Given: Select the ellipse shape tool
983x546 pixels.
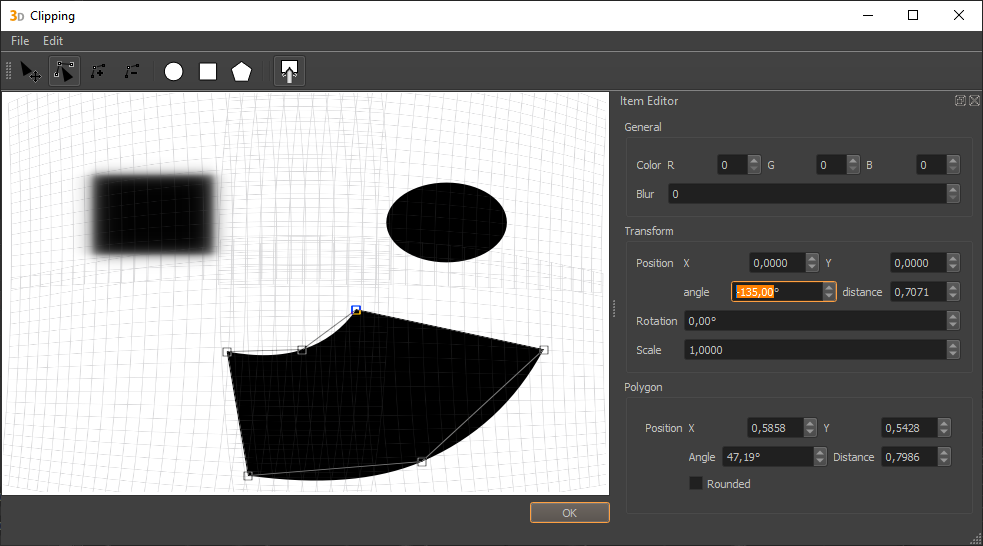Looking at the screenshot, I should 174,71.
